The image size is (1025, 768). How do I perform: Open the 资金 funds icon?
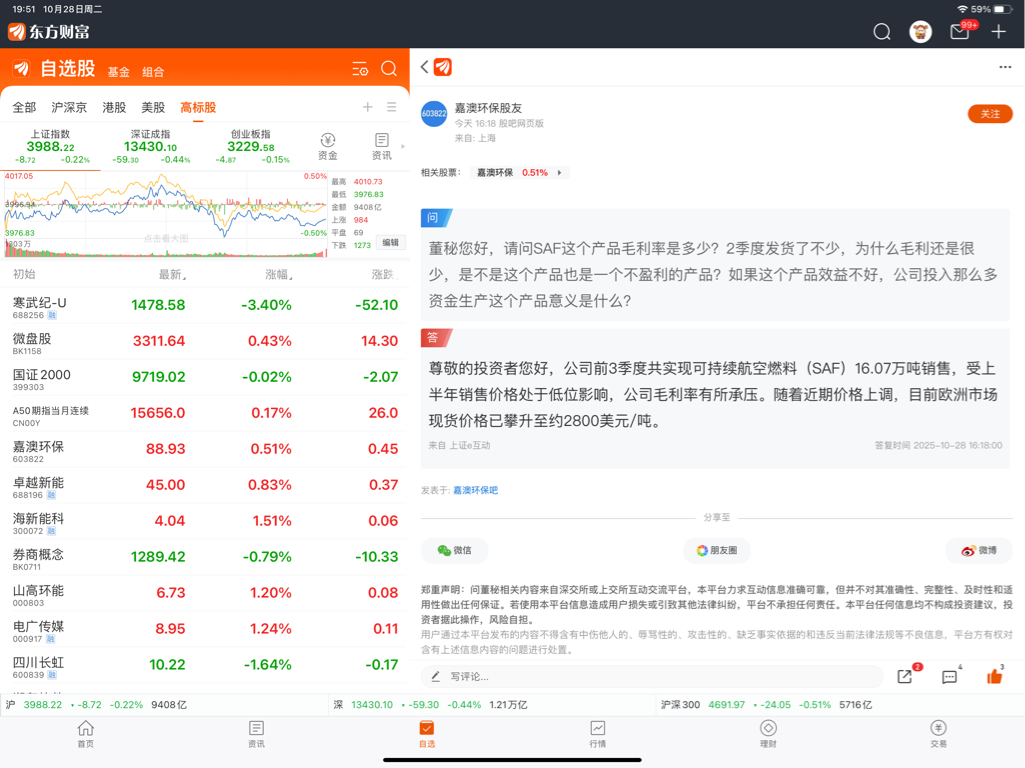pyautogui.click(x=328, y=146)
